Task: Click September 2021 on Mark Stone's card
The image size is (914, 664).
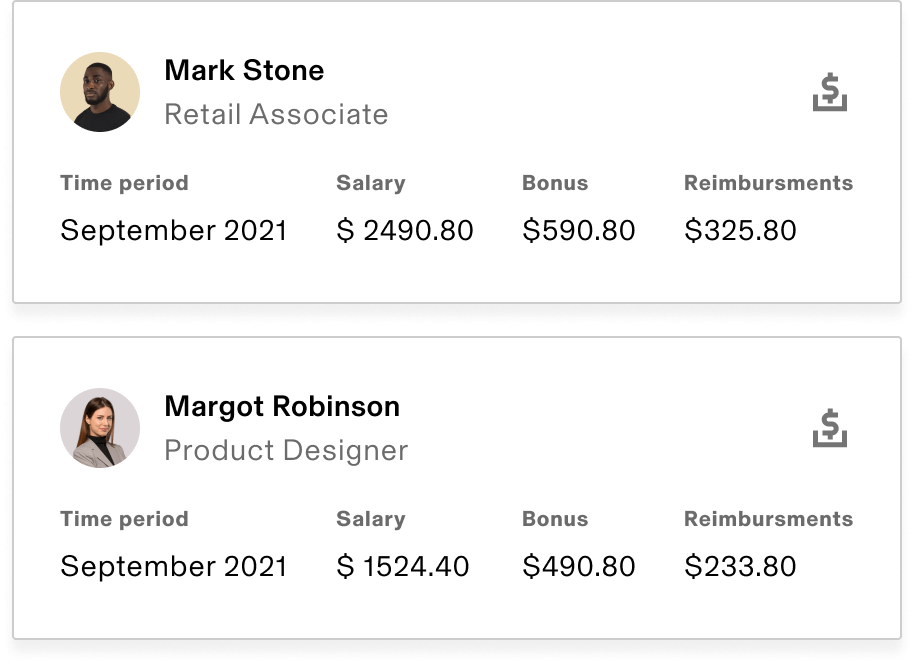Action: point(174,231)
